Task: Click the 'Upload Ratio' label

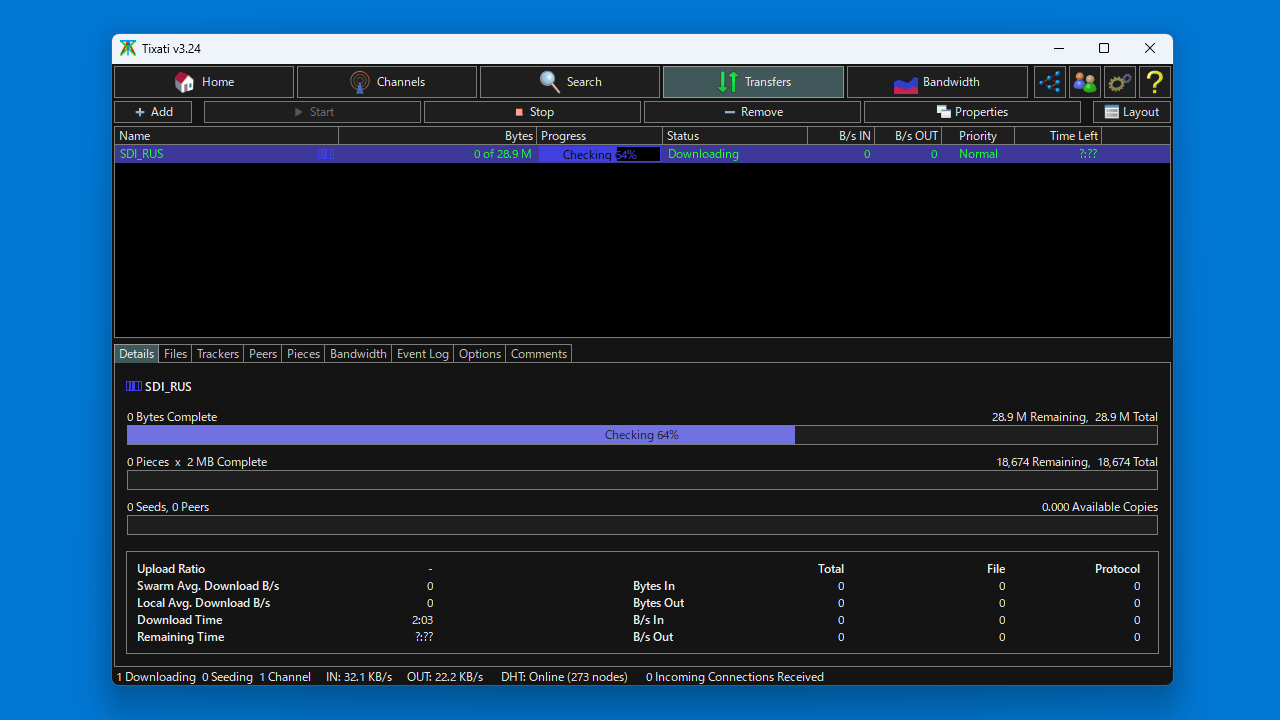Action: click(171, 569)
